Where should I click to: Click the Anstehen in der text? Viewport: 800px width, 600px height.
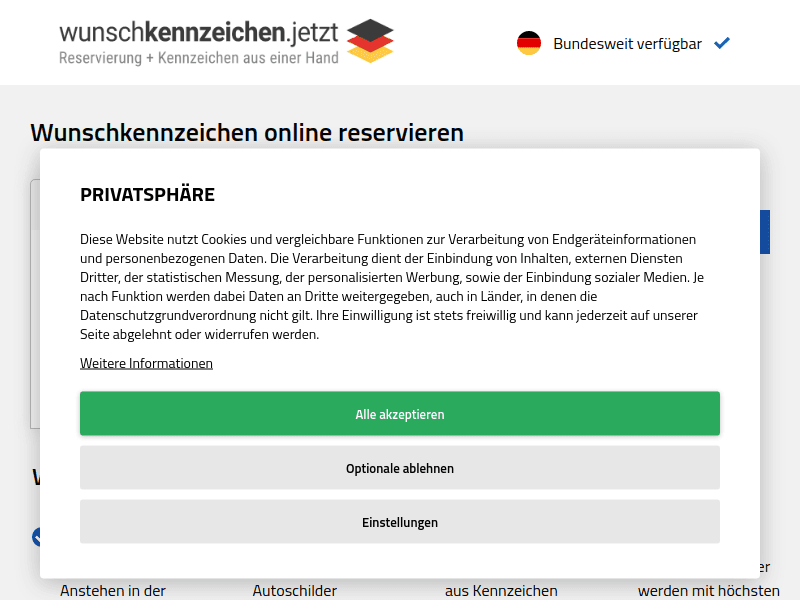pos(113,590)
